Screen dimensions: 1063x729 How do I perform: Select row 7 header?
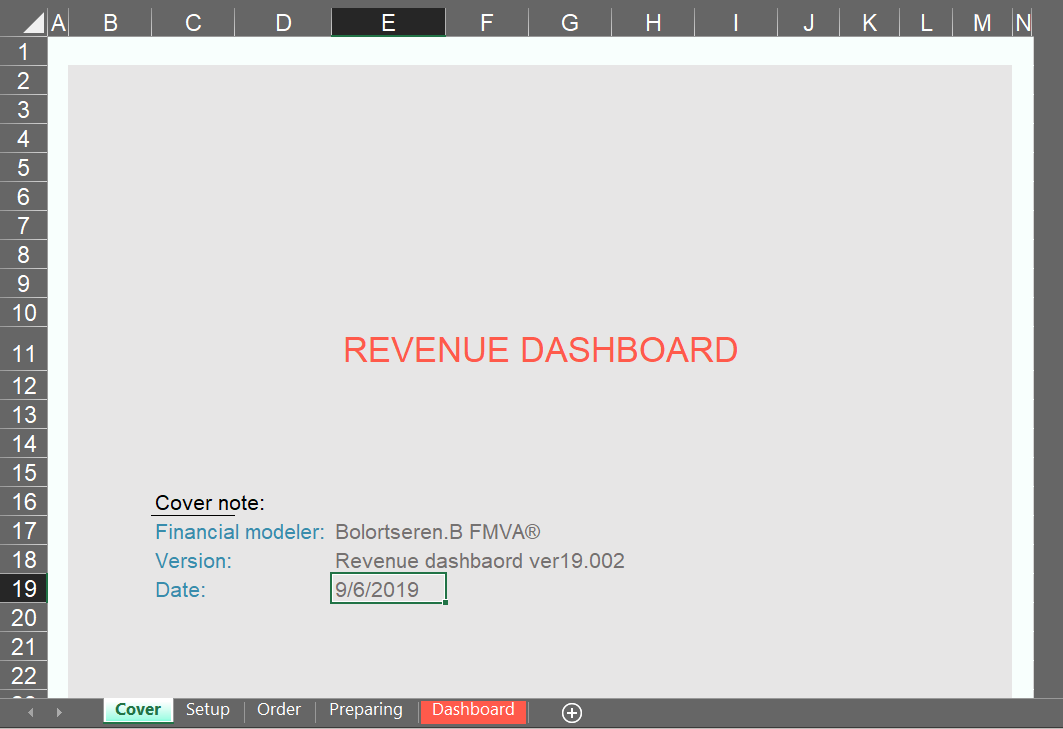(x=24, y=226)
